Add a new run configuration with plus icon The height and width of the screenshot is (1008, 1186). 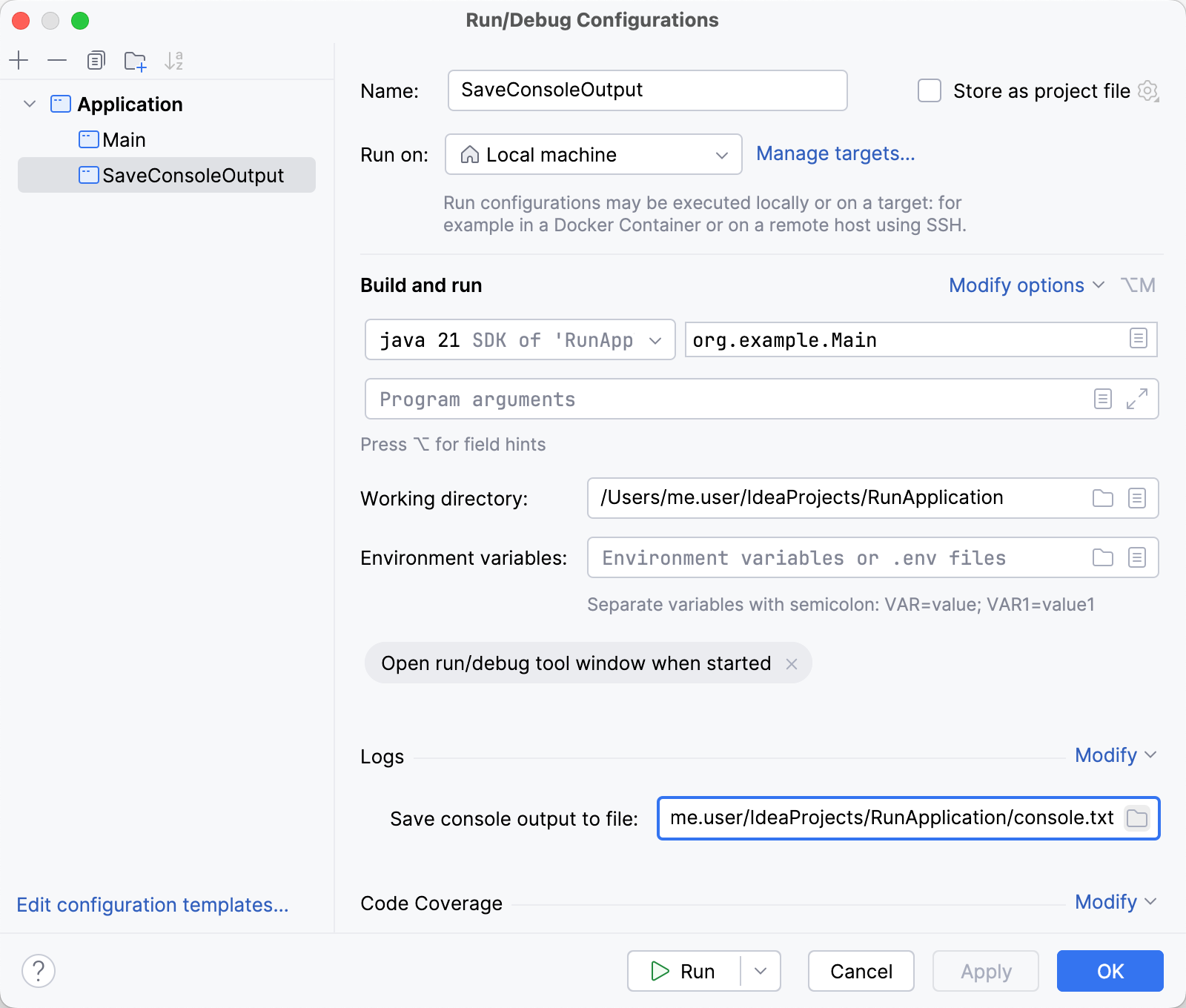tap(19, 60)
